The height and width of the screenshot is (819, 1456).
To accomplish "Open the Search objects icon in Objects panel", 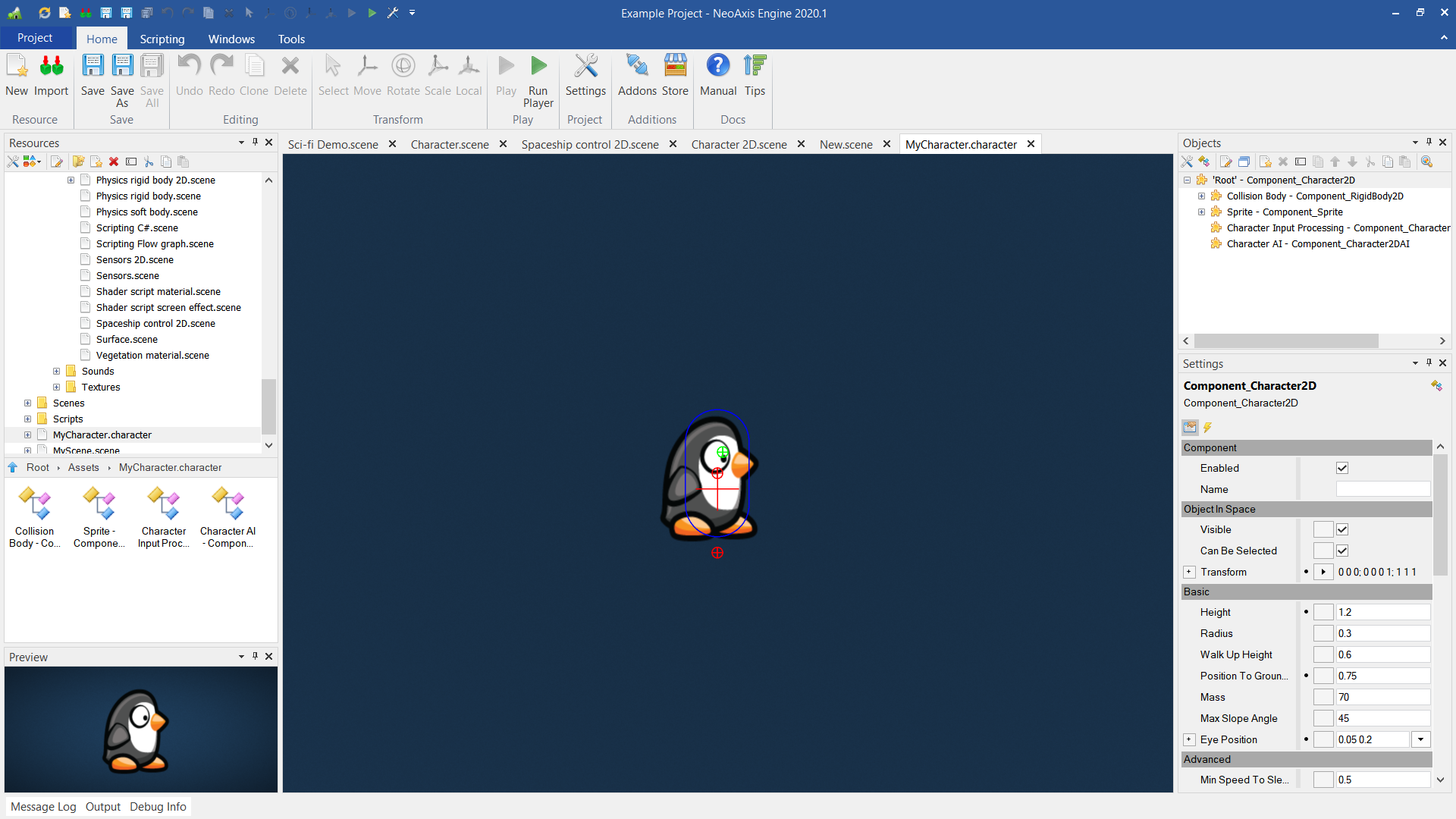I will click(x=1428, y=162).
